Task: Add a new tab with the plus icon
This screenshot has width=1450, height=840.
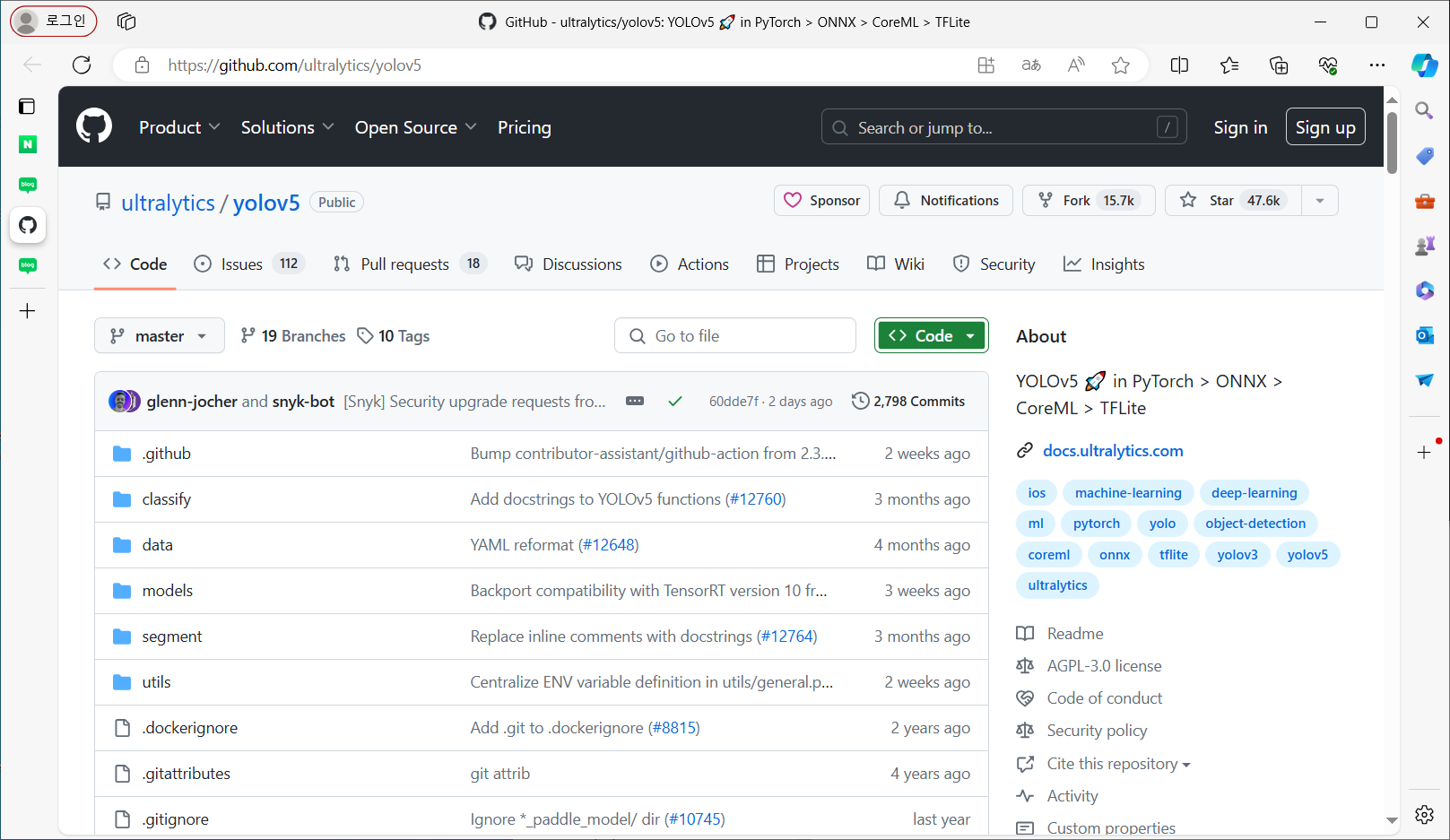Action: (x=28, y=311)
